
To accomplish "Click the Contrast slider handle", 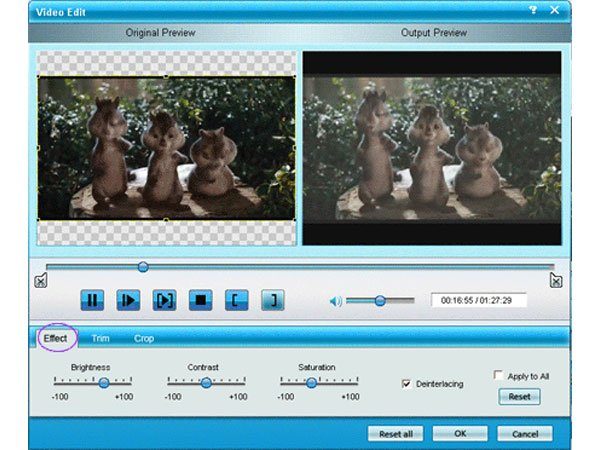I will [206, 382].
